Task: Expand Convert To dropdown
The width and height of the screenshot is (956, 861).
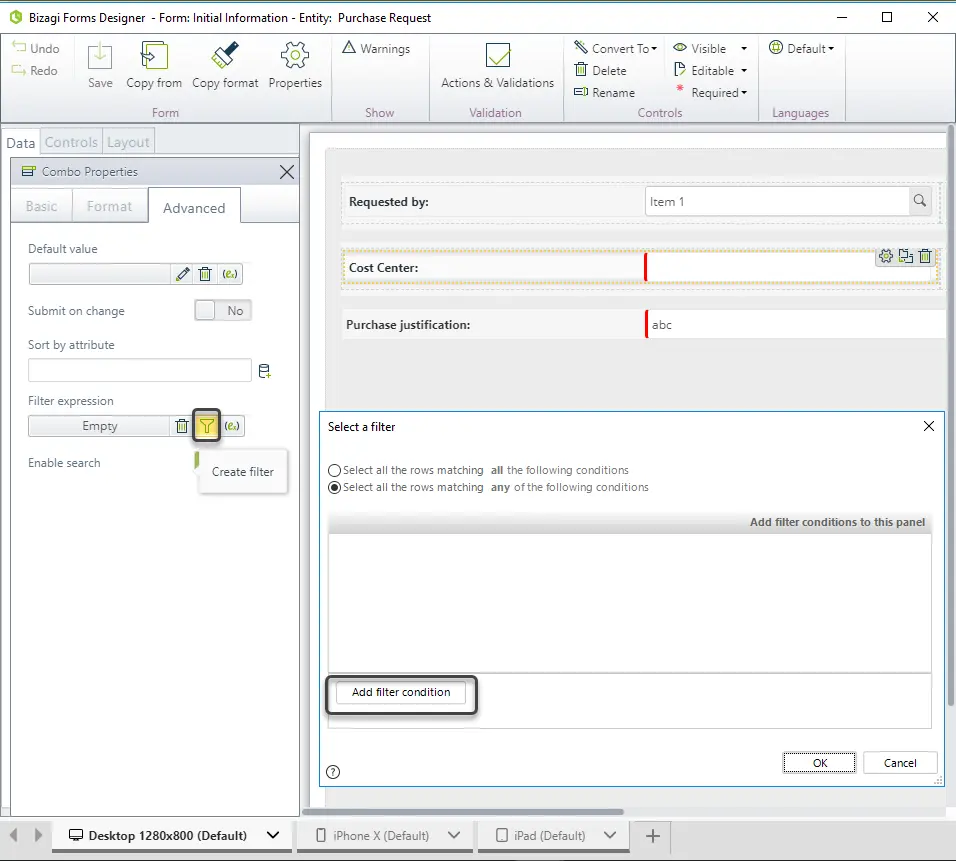Action: click(616, 48)
